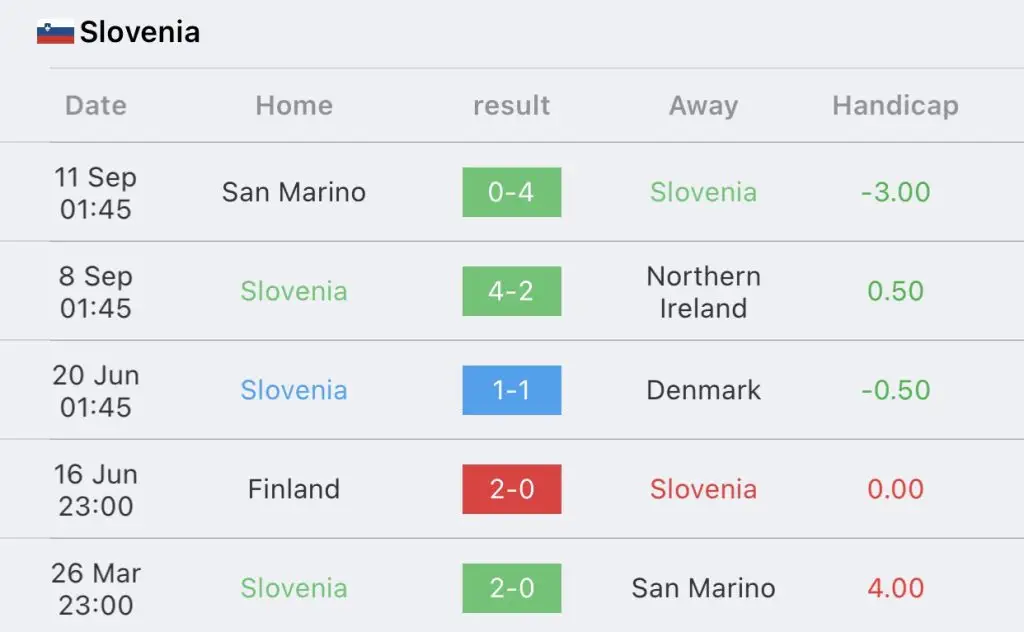Select the result column header
The width and height of the screenshot is (1024, 632).
click(x=511, y=105)
